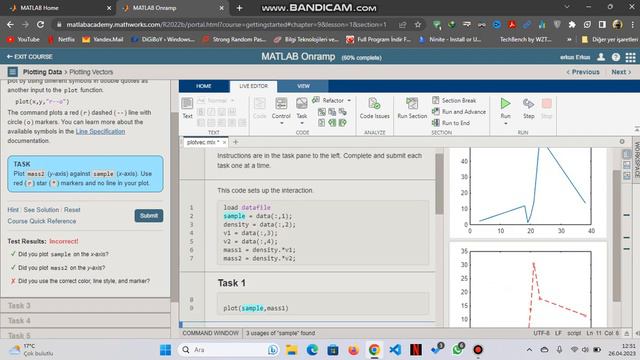Expand Task 3 section
640x360 pixels.
click(x=85, y=306)
